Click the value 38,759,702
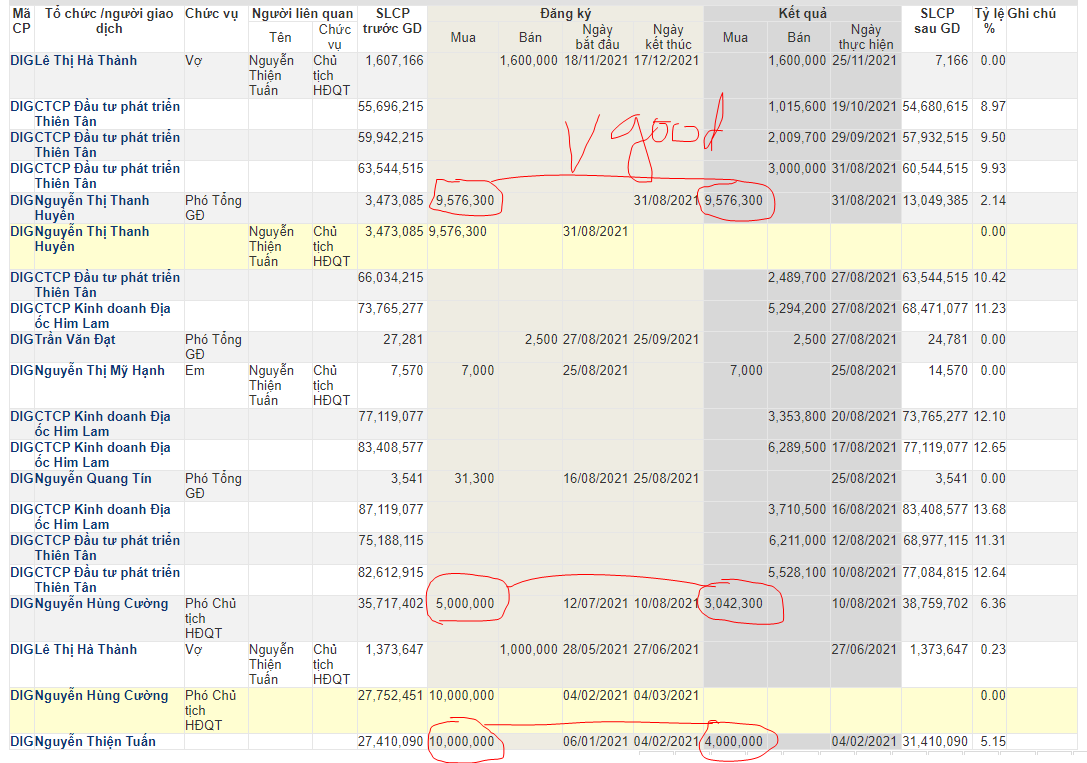Viewport: 1087px width, 763px height. point(935,604)
